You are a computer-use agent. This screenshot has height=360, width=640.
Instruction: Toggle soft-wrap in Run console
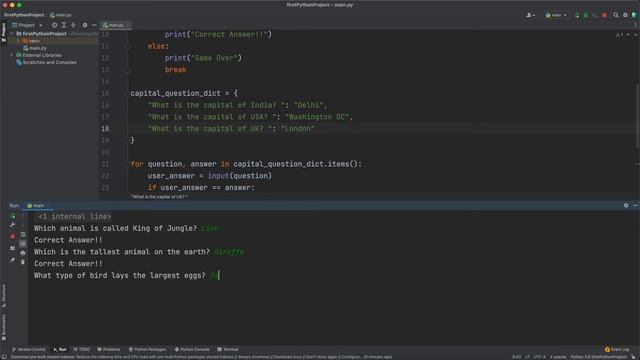click(23, 235)
